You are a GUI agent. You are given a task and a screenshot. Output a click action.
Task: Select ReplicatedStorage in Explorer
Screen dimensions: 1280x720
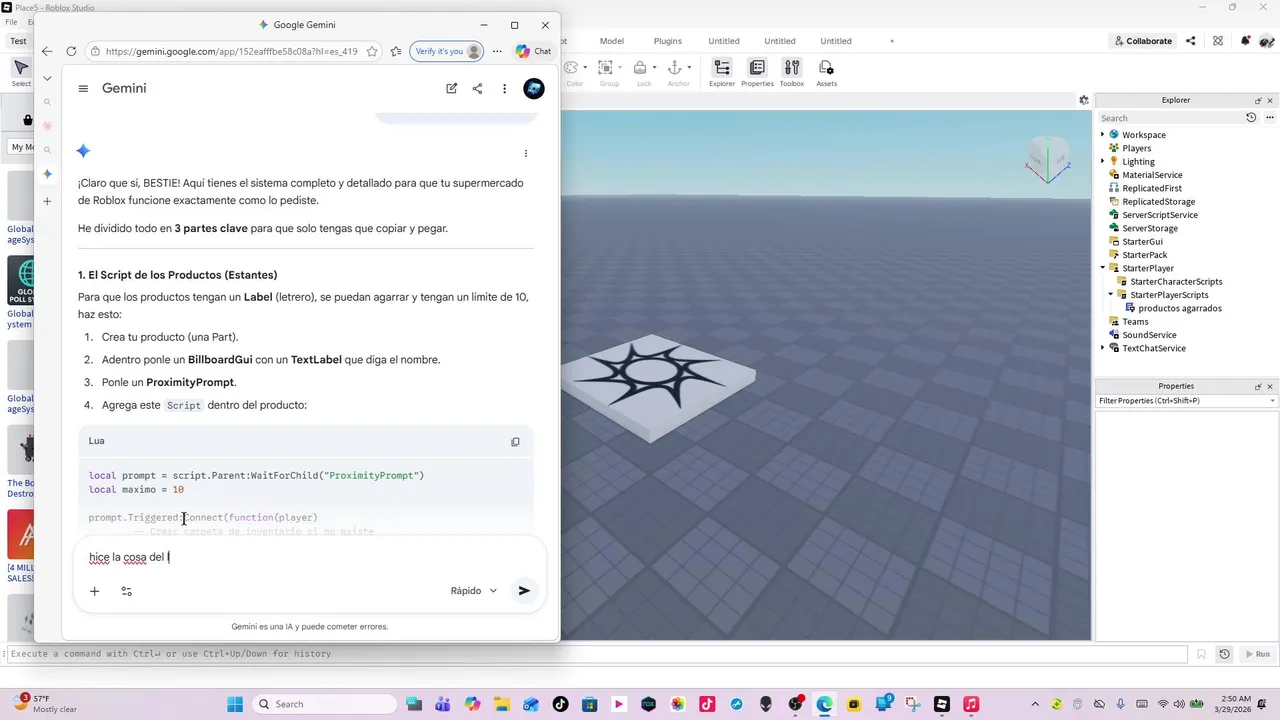[x=1158, y=202]
